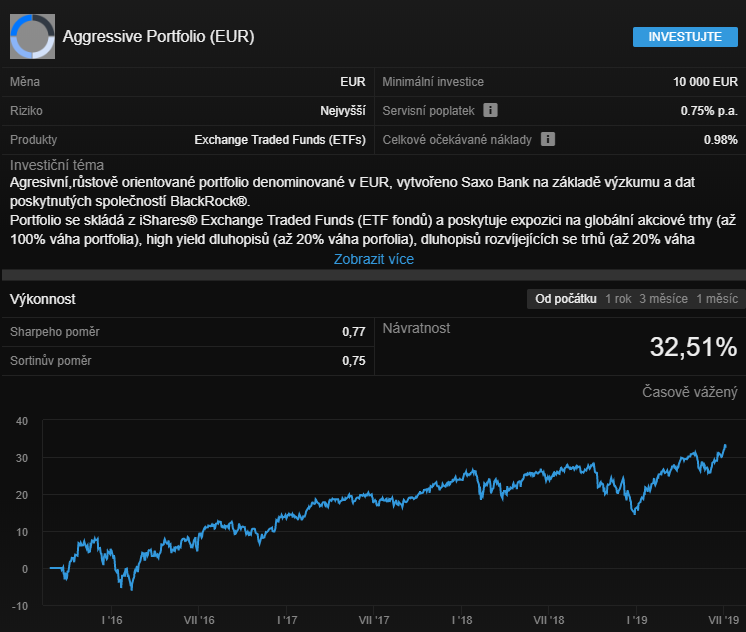This screenshot has width=746, height=632.
Task: Click the I '18 chart axis label
Action: 461,620
